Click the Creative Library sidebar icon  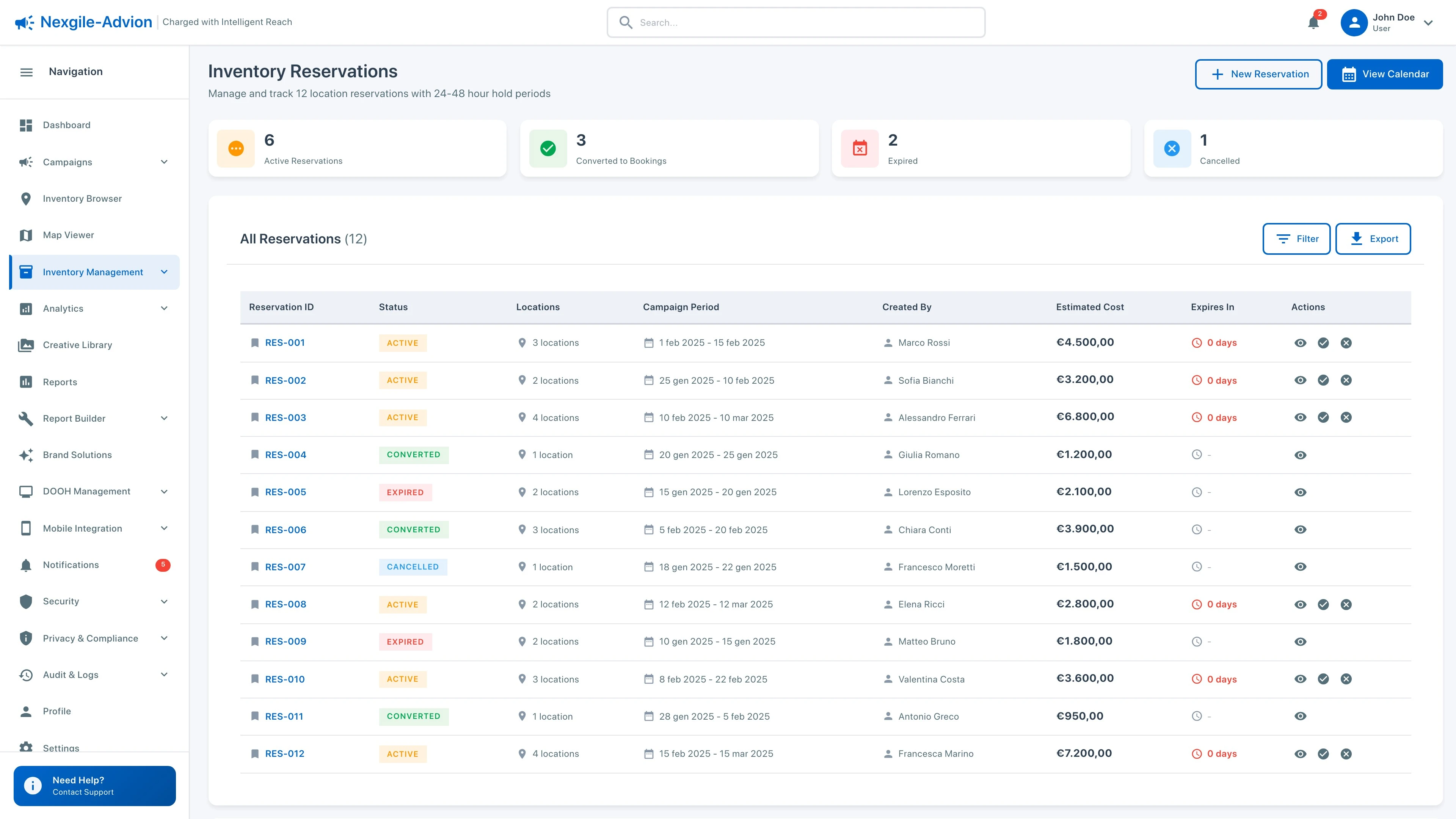26,345
